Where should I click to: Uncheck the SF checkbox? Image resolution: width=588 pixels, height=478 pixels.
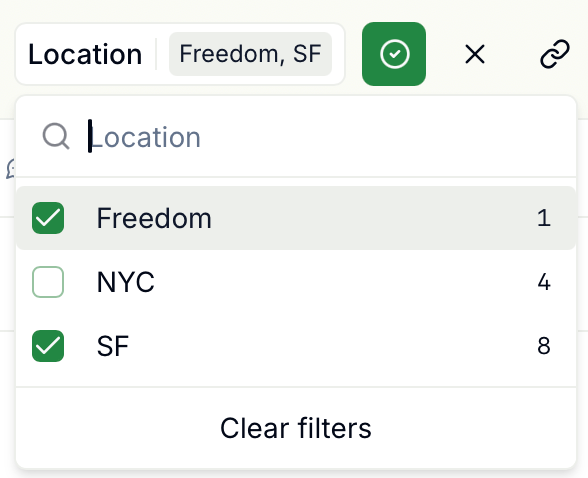pos(48,346)
